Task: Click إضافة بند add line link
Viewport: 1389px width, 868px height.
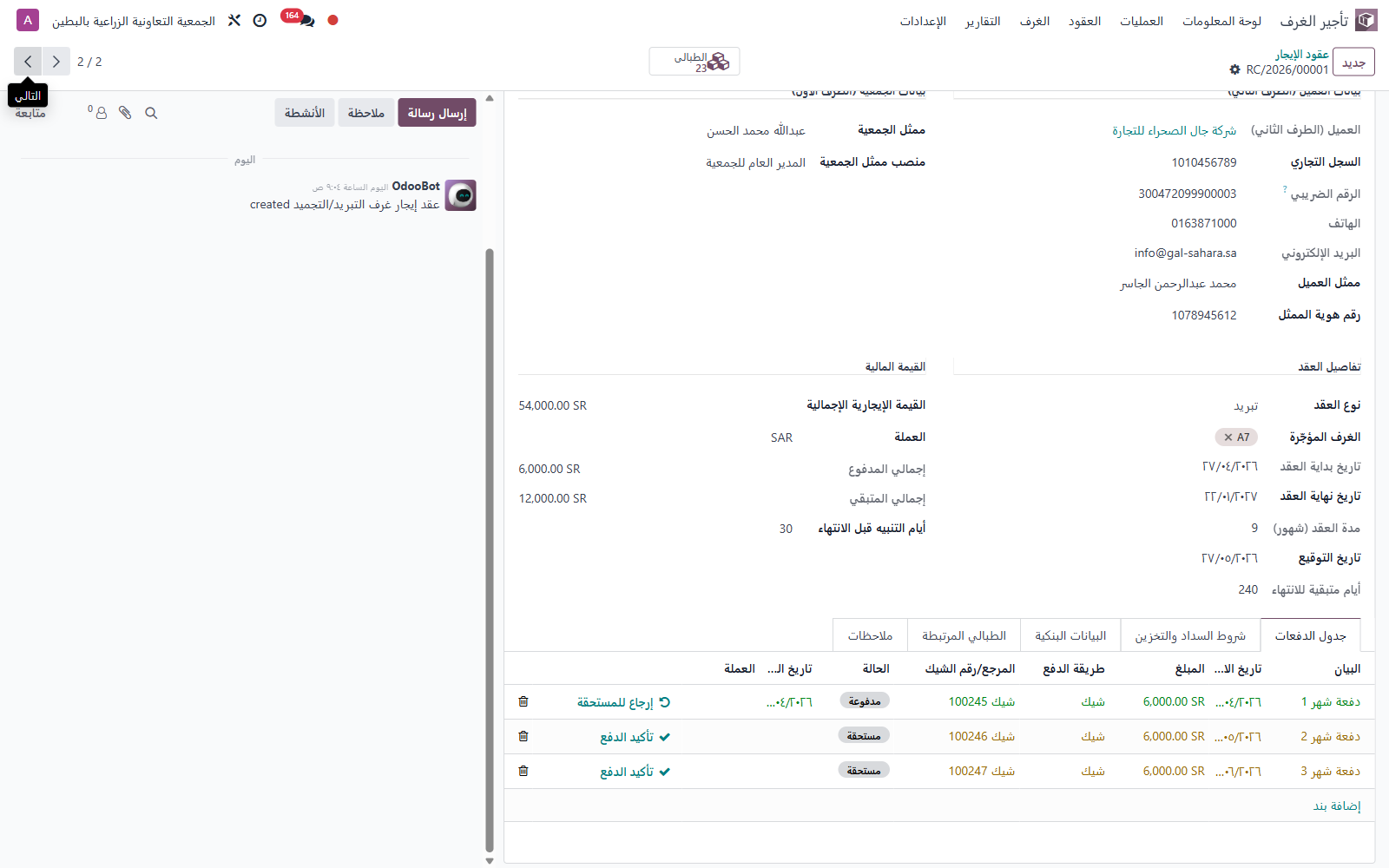Action: tap(1337, 806)
